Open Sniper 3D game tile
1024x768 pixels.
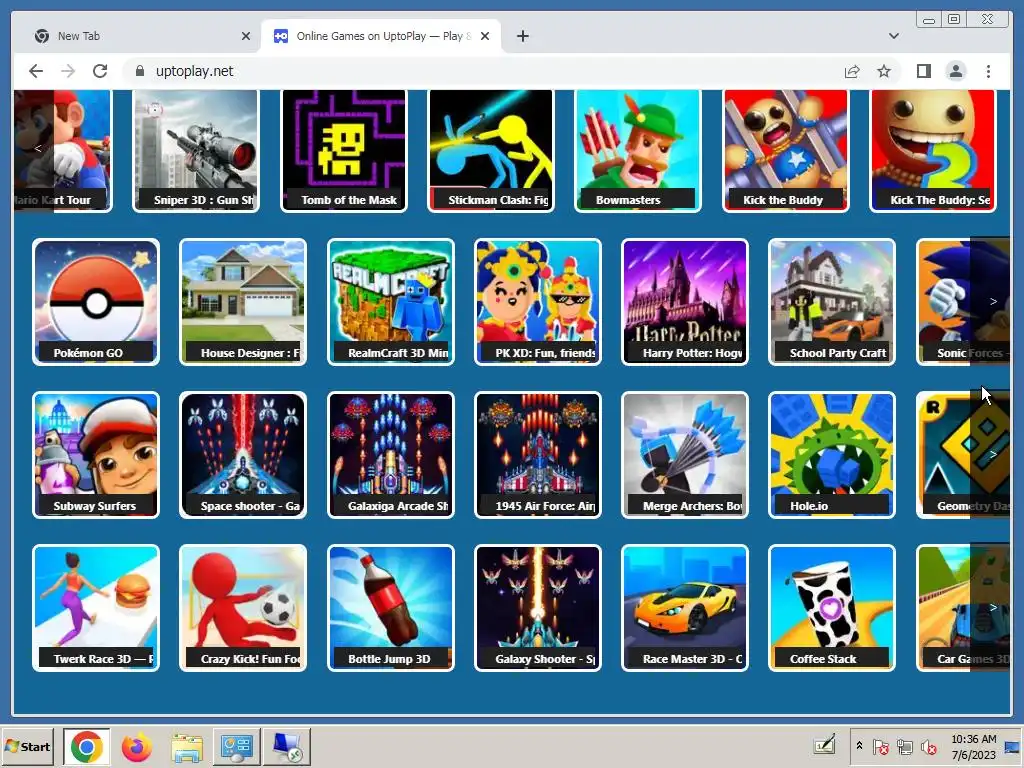click(x=196, y=150)
